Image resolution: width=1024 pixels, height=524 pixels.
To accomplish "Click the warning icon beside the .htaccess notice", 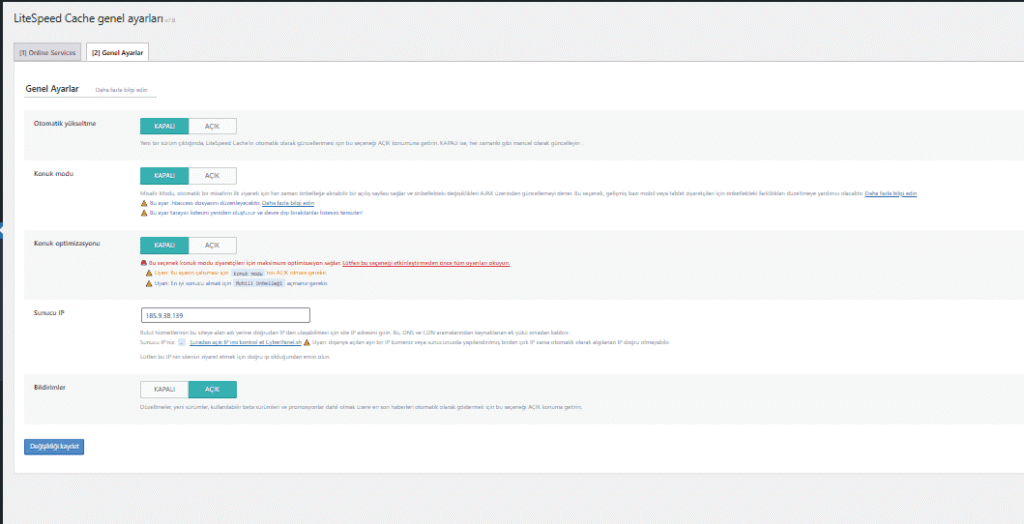I will pyautogui.click(x=144, y=203).
